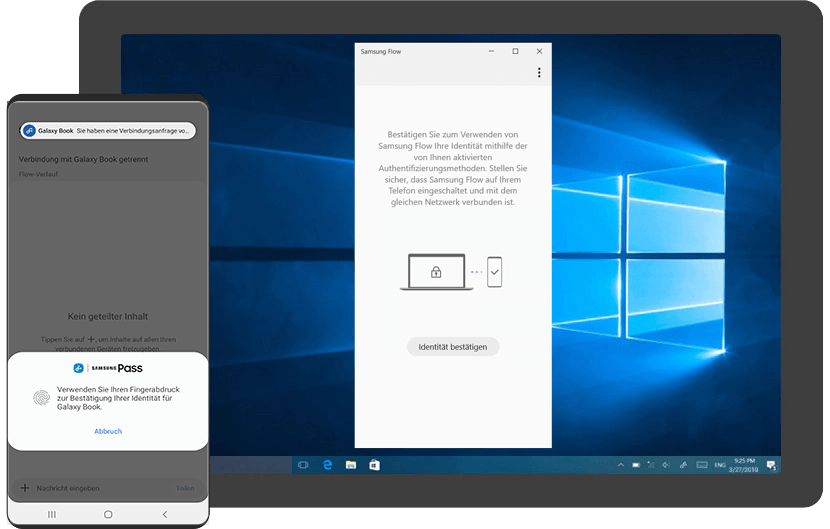The width and height of the screenshot is (830, 529).
Task: Close the Samsung Flow window
Action: pos(539,51)
